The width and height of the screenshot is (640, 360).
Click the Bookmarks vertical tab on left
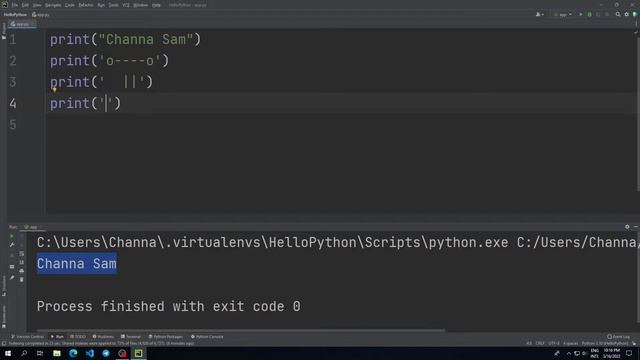4,316
